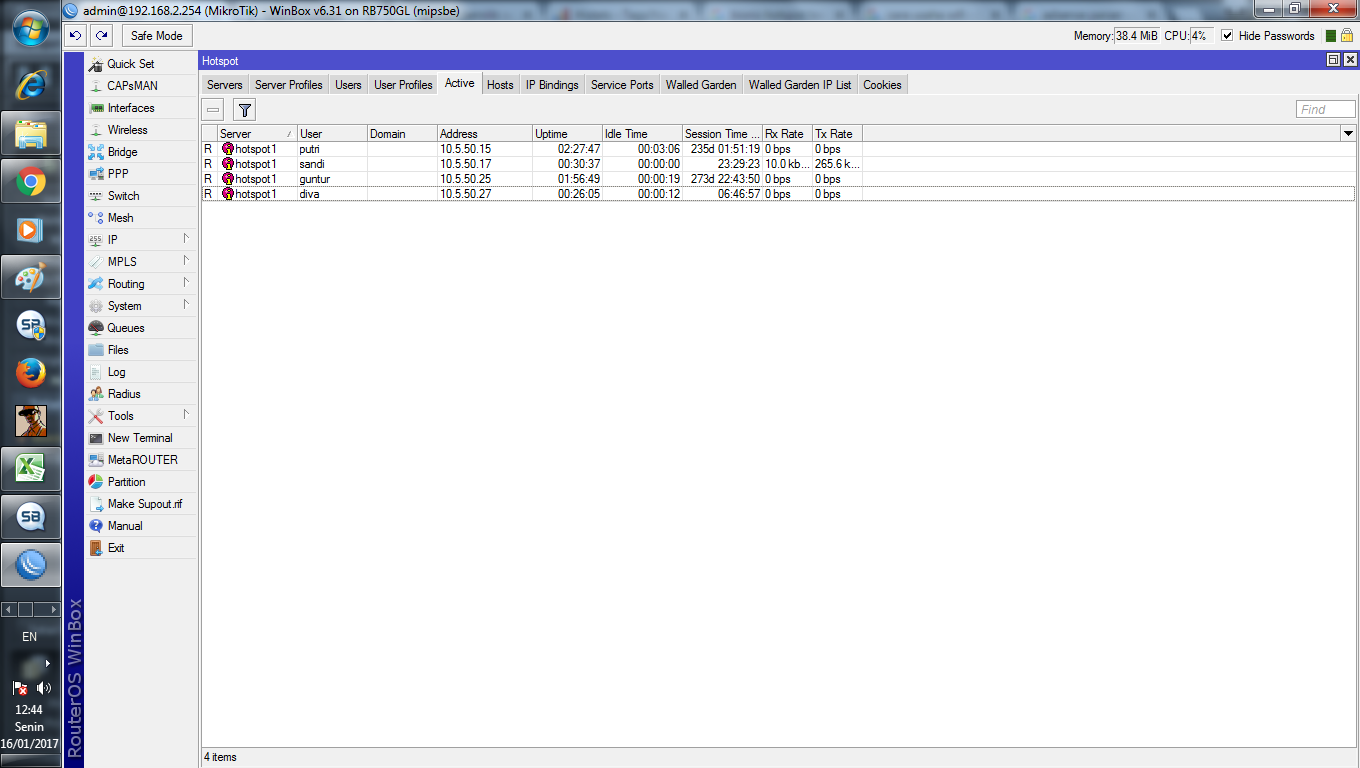
Task: Expand the IP submenu
Action: pyautogui.click(x=140, y=240)
